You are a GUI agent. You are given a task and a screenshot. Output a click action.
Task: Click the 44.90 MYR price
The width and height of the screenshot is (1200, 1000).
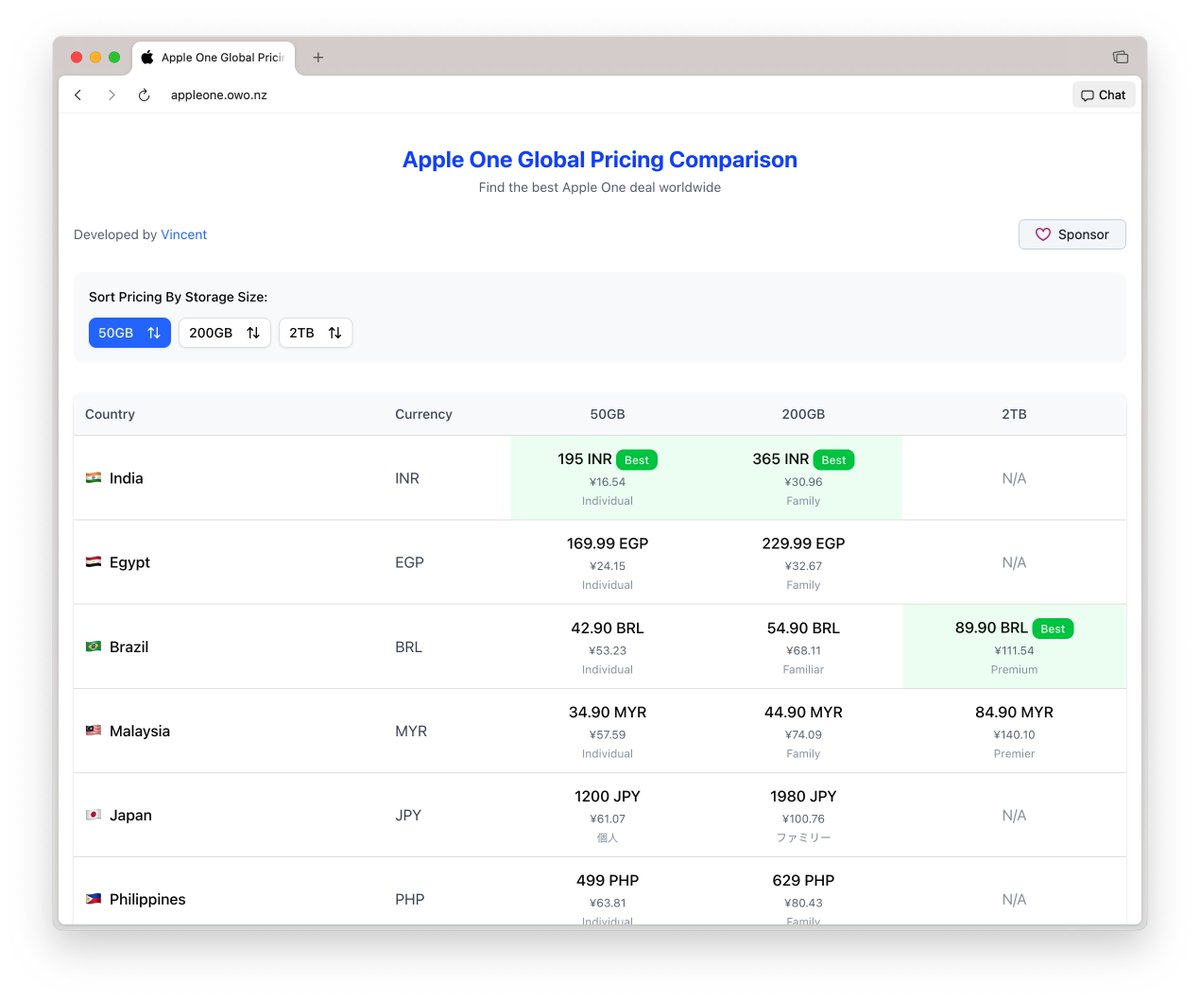pos(803,712)
